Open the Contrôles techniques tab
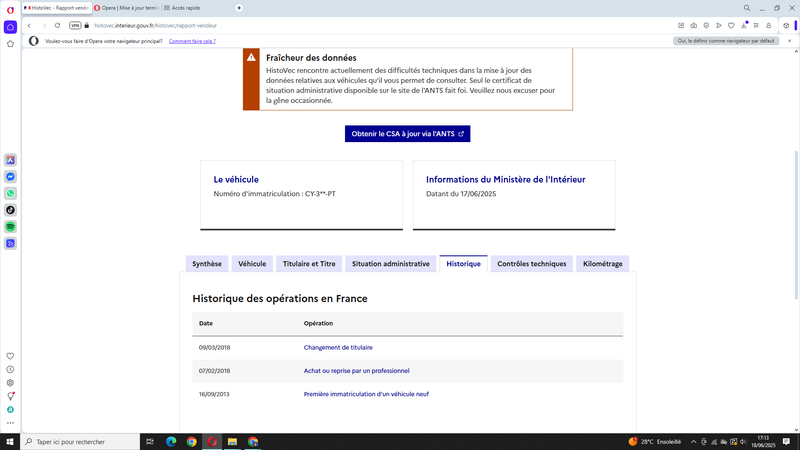 pos(532,264)
